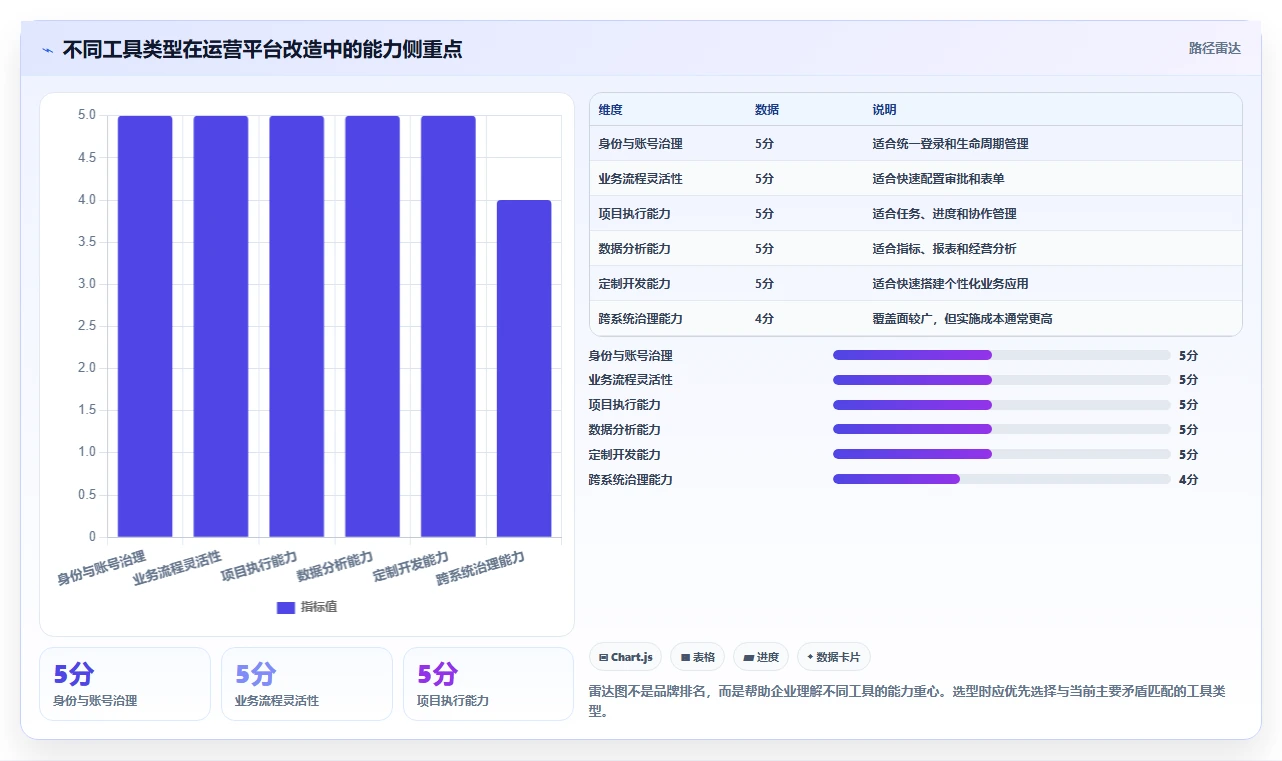
Task: Click the 路径雷达 label in the header
Action: pos(1214,48)
